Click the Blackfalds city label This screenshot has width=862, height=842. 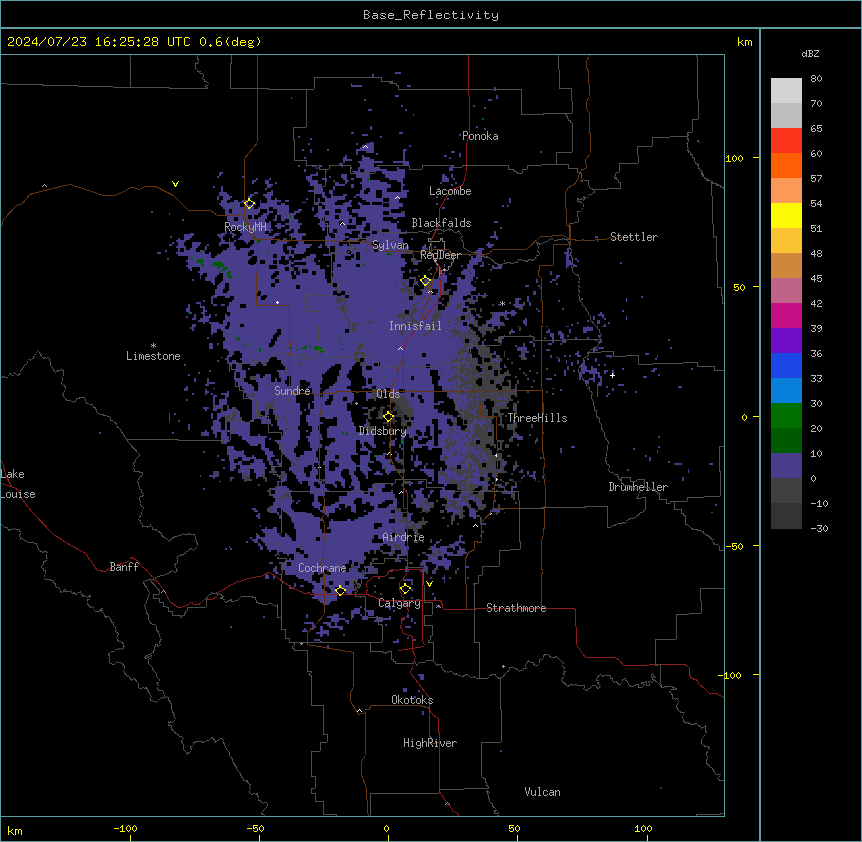click(x=441, y=223)
